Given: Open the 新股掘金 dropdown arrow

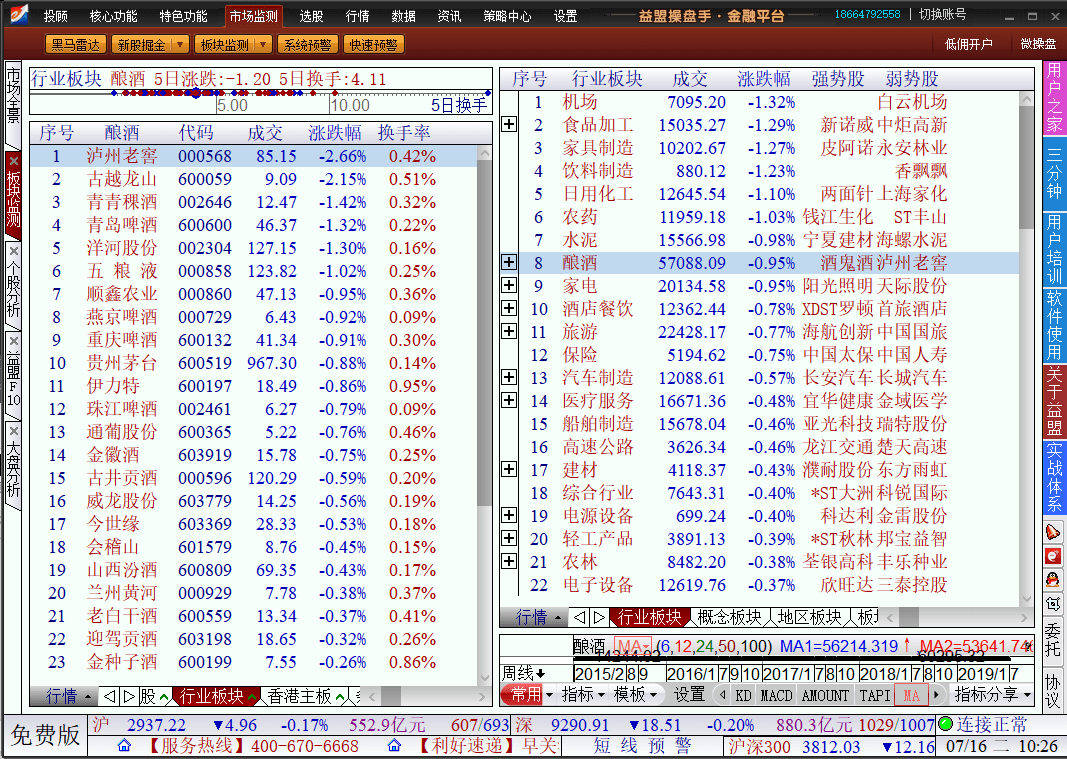Looking at the screenshot, I should coord(180,45).
